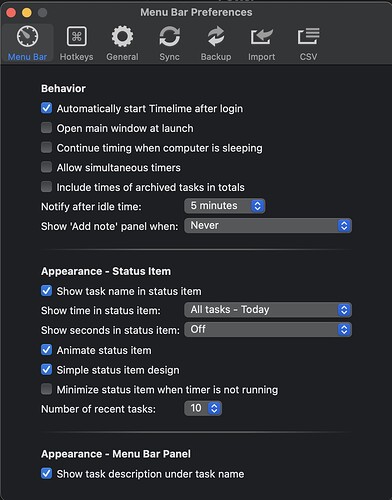Click the 'Show time in status item:' label
This screenshot has height=500, width=392.
(x=101, y=311)
